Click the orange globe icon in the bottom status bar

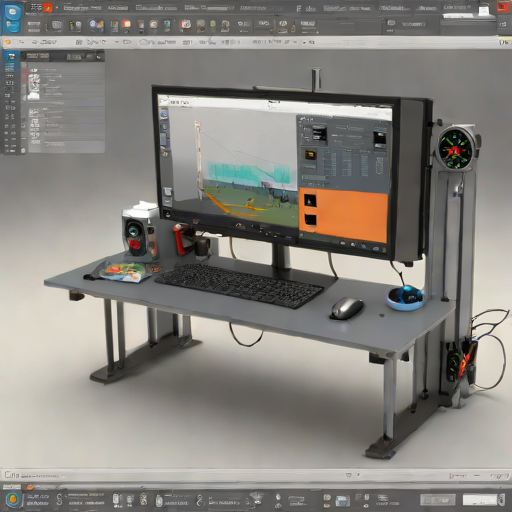13,499
